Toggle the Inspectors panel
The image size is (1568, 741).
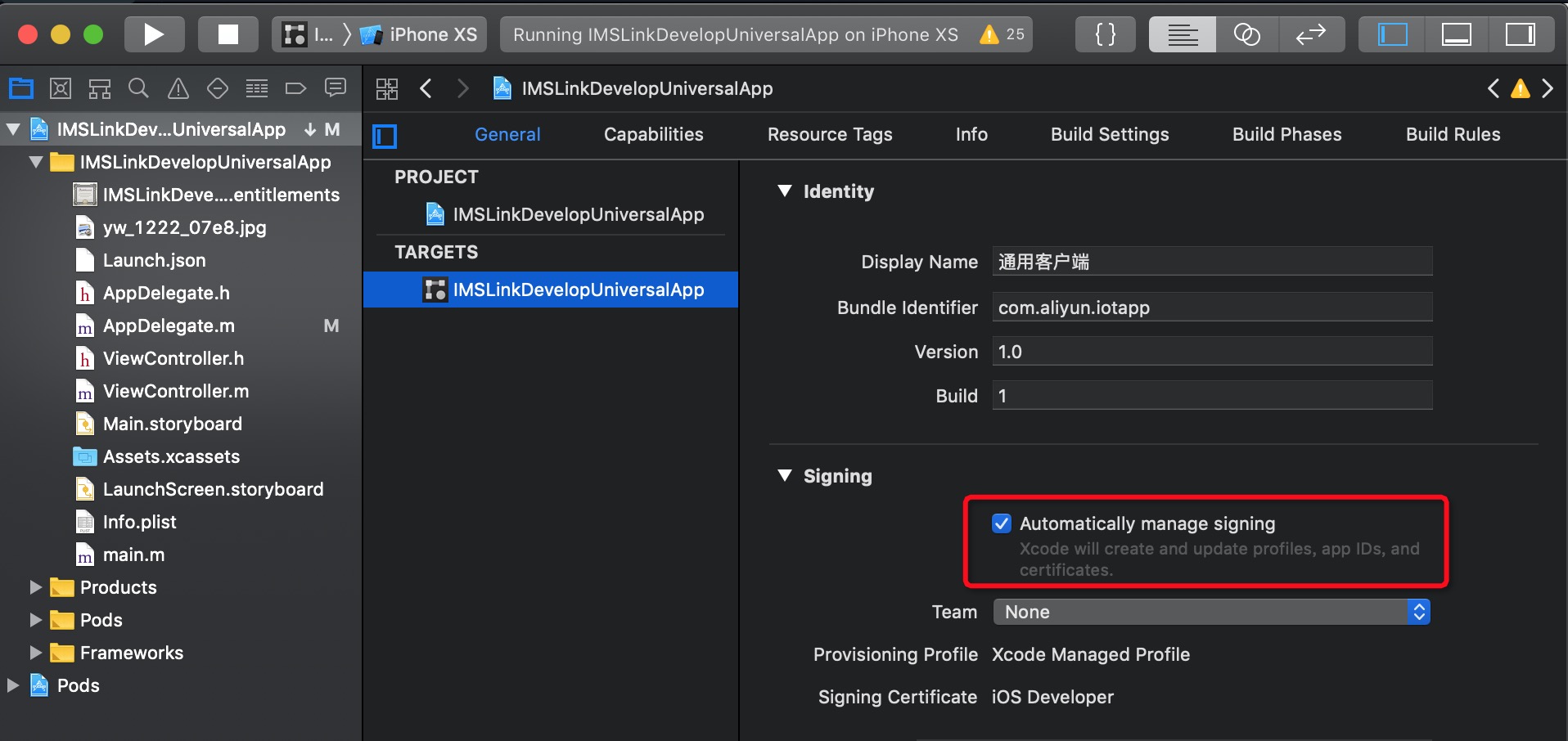click(1521, 34)
